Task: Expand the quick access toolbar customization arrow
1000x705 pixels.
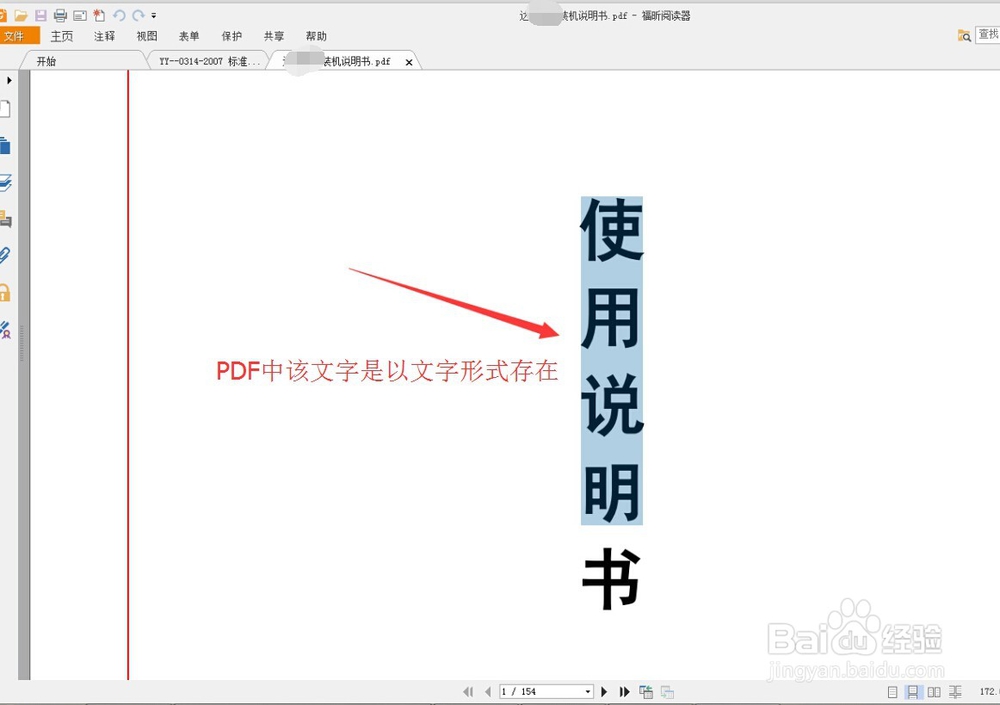Action: click(x=153, y=15)
